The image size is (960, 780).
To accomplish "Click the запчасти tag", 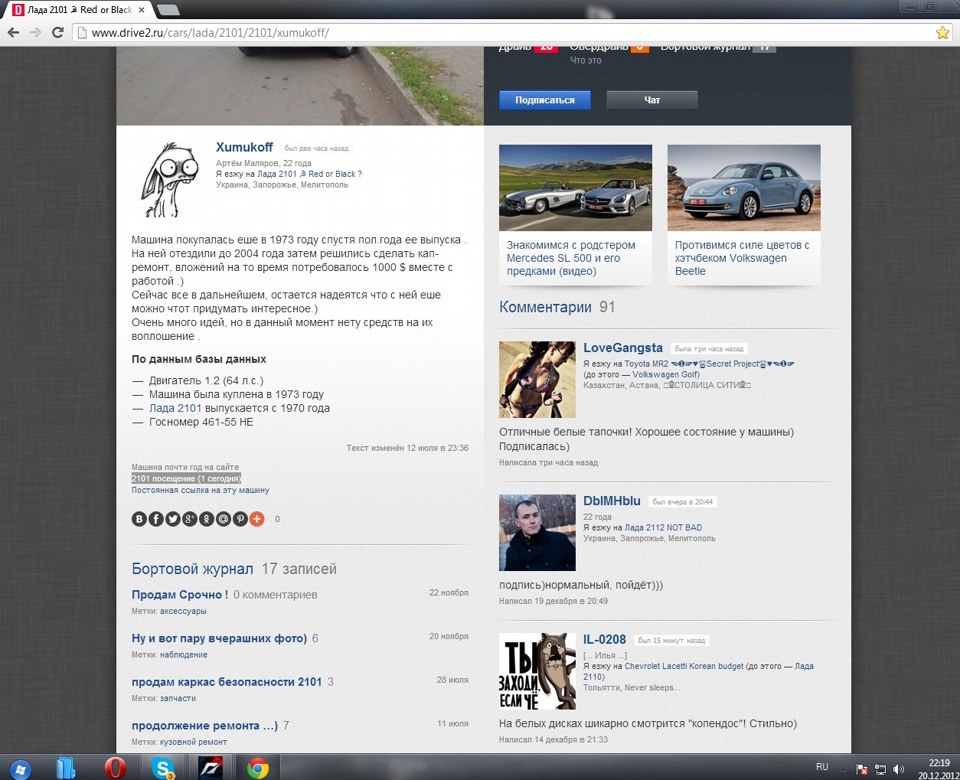I will coord(178,698).
